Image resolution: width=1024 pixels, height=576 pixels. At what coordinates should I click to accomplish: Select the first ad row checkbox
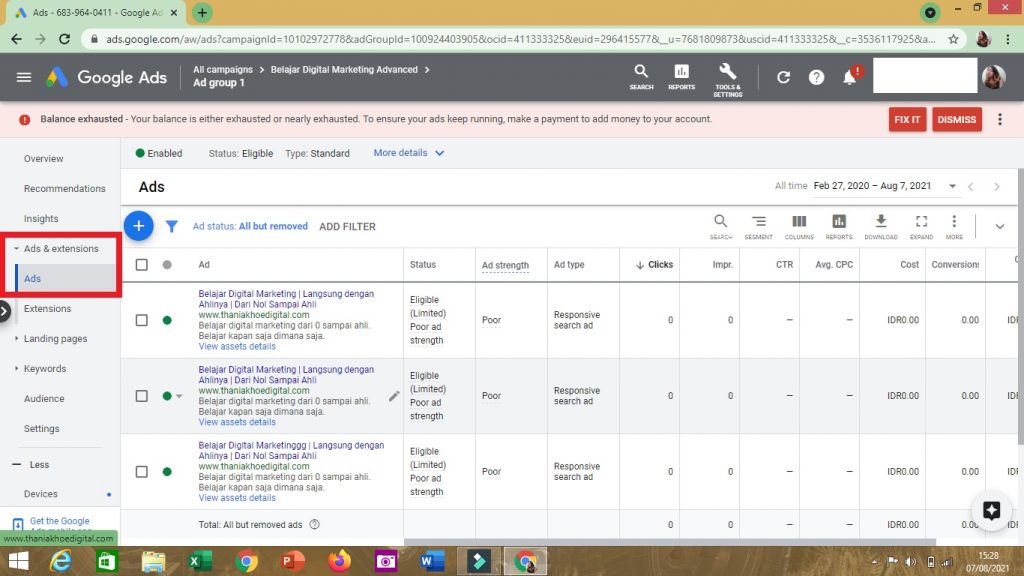[x=141, y=320]
